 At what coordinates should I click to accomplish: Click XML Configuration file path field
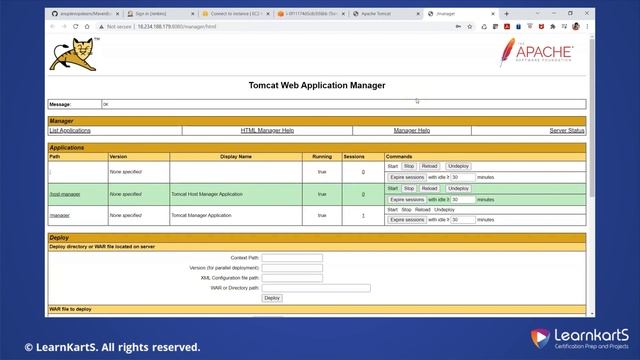tap(292, 278)
